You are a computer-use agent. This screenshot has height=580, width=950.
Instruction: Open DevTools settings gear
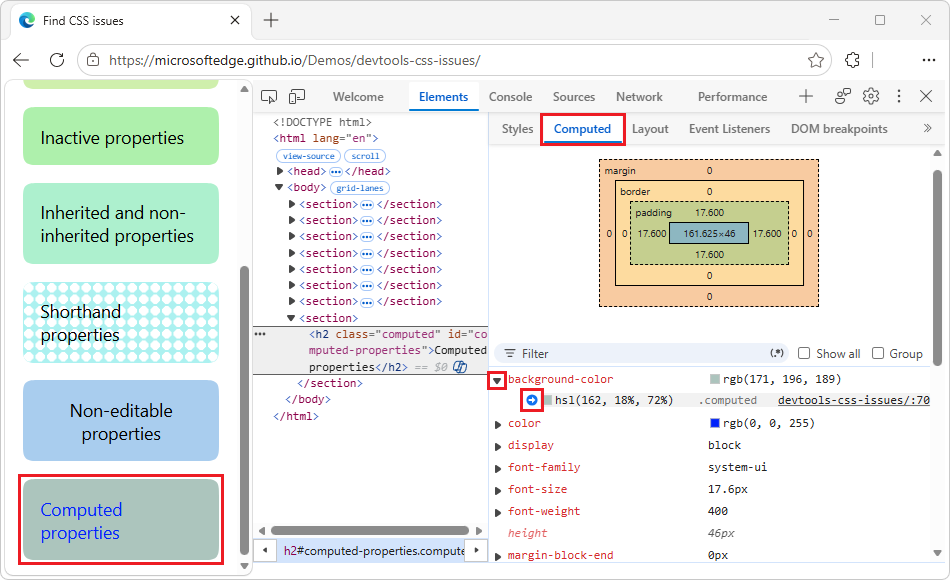pyautogui.click(x=871, y=96)
